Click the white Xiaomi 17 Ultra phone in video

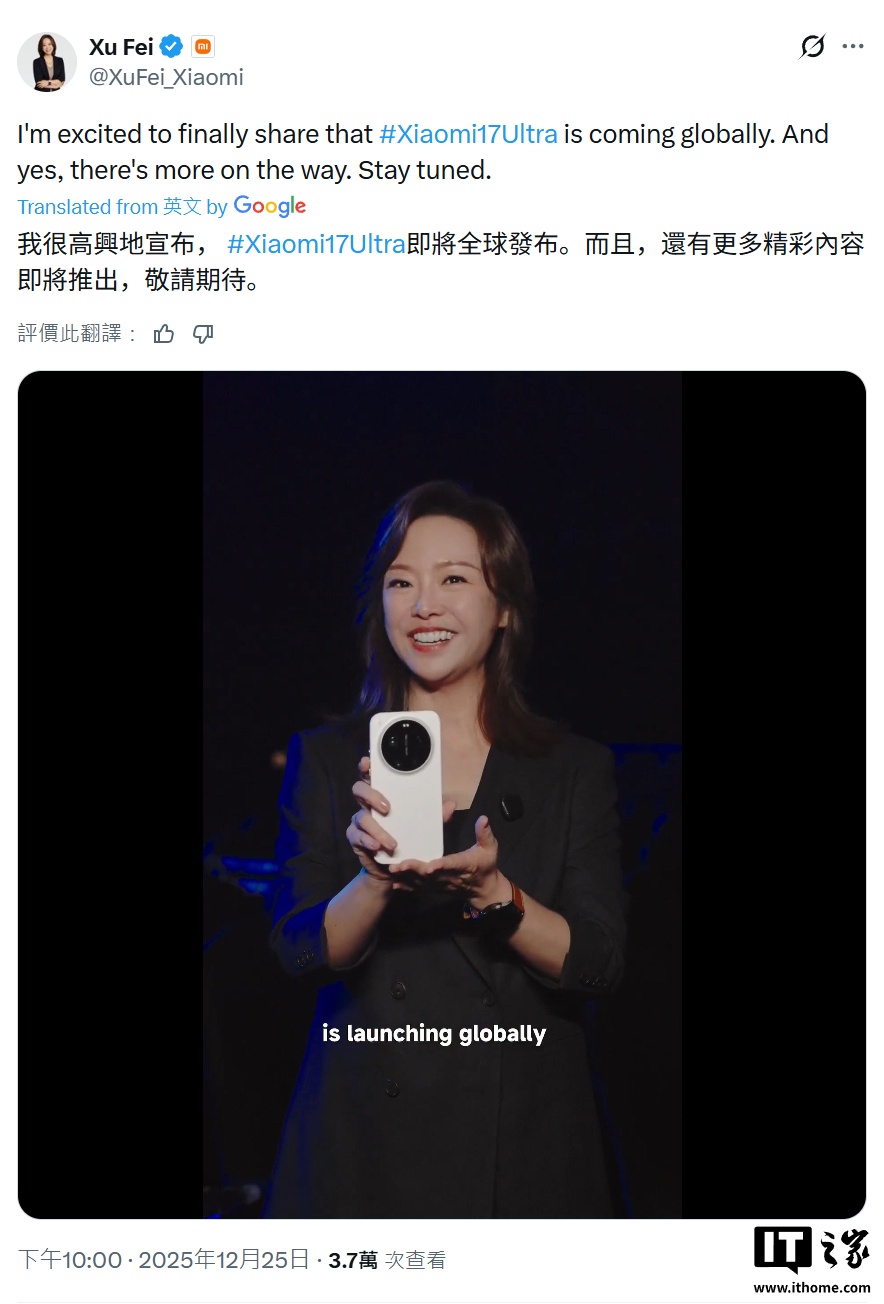click(405, 787)
